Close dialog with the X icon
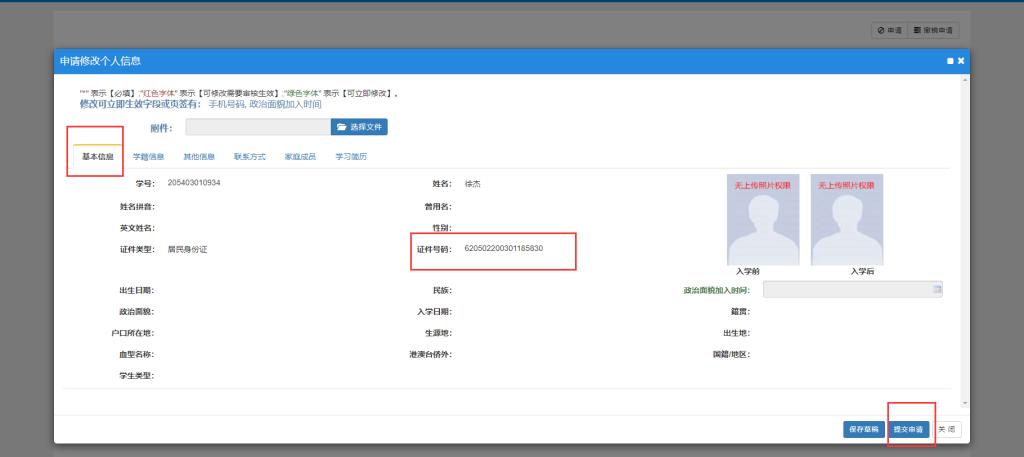The image size is (1024, 457). coord(961,62)
